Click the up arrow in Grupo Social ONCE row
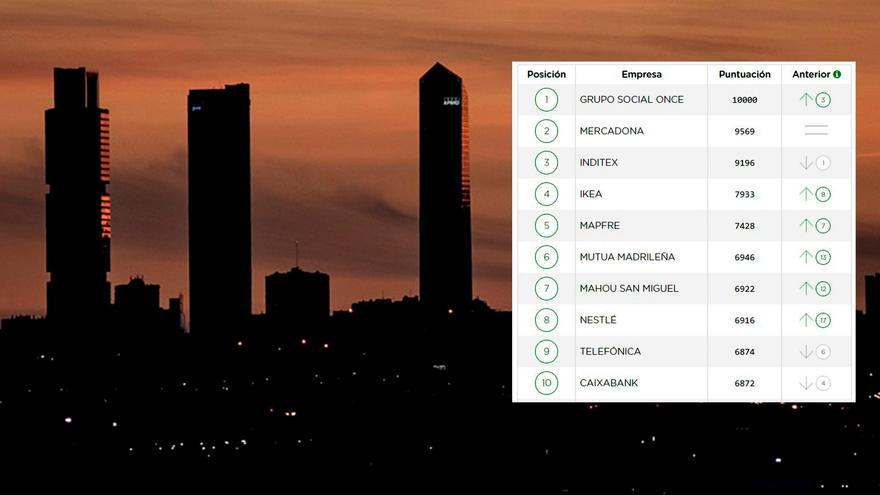This screenshot has height=495, width=880. (806, 100)
